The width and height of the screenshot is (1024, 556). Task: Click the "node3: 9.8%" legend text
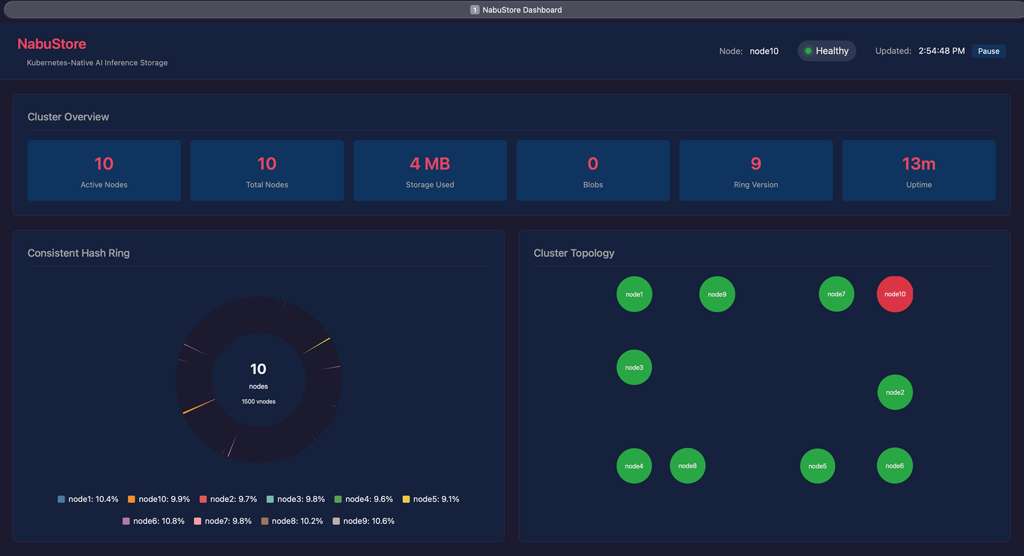301,499
